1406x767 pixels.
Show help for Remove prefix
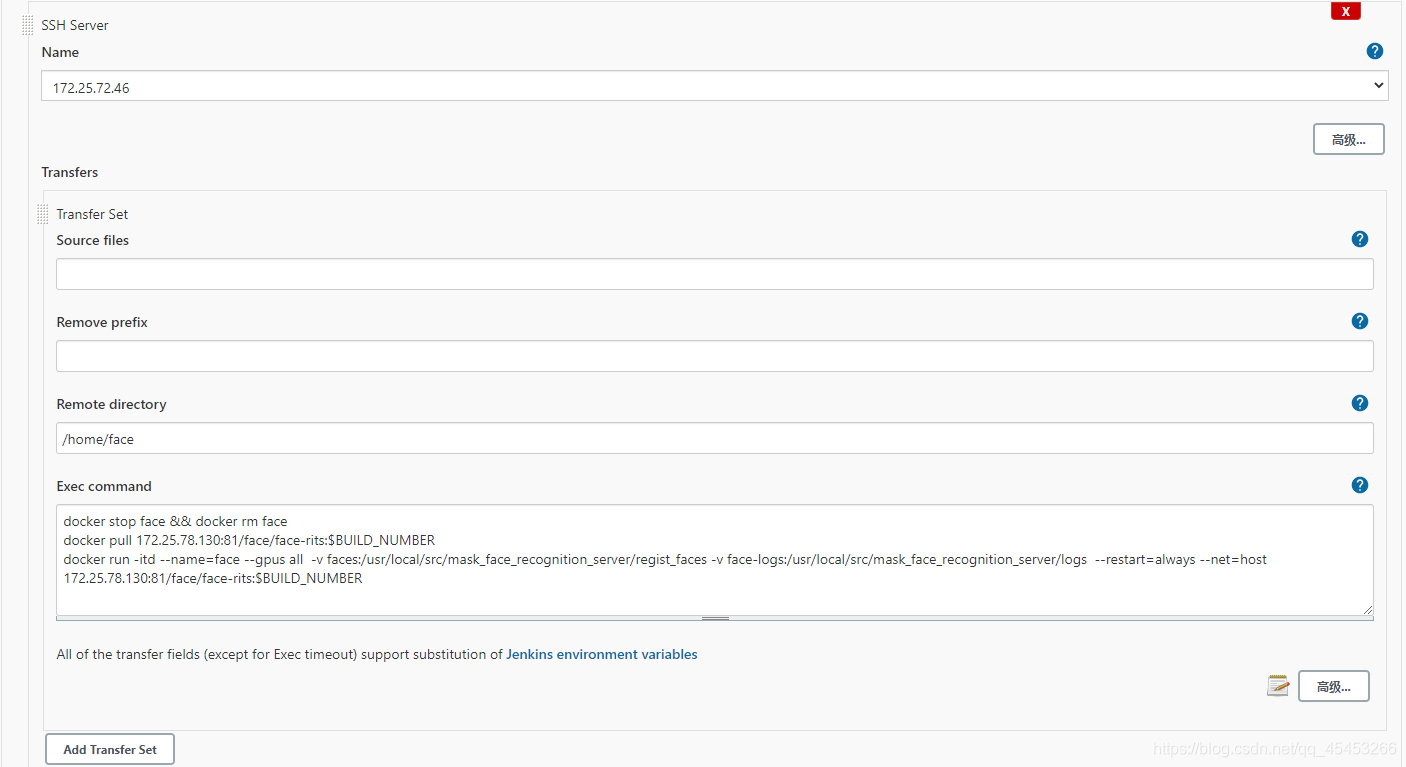click(1359, 321)
